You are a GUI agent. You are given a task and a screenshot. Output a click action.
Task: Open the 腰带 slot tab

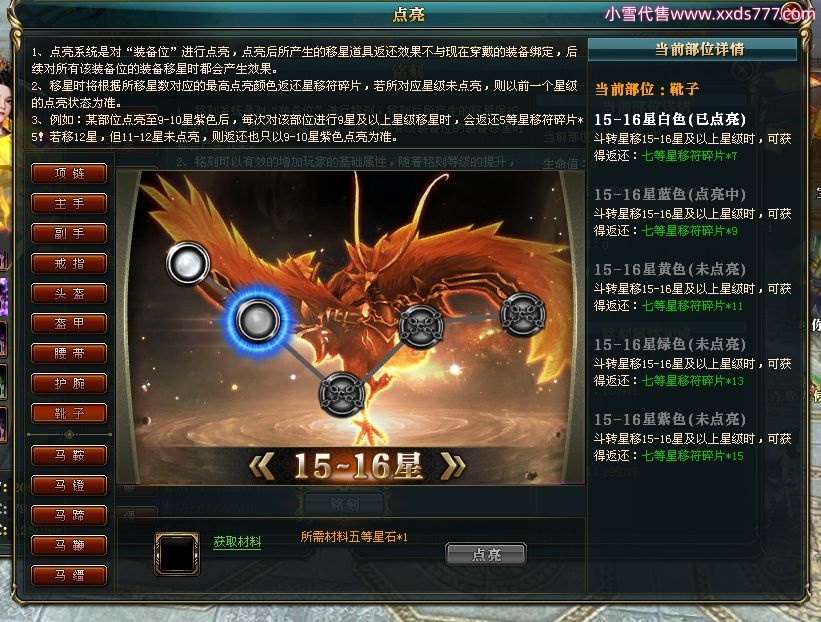point(69,353)
